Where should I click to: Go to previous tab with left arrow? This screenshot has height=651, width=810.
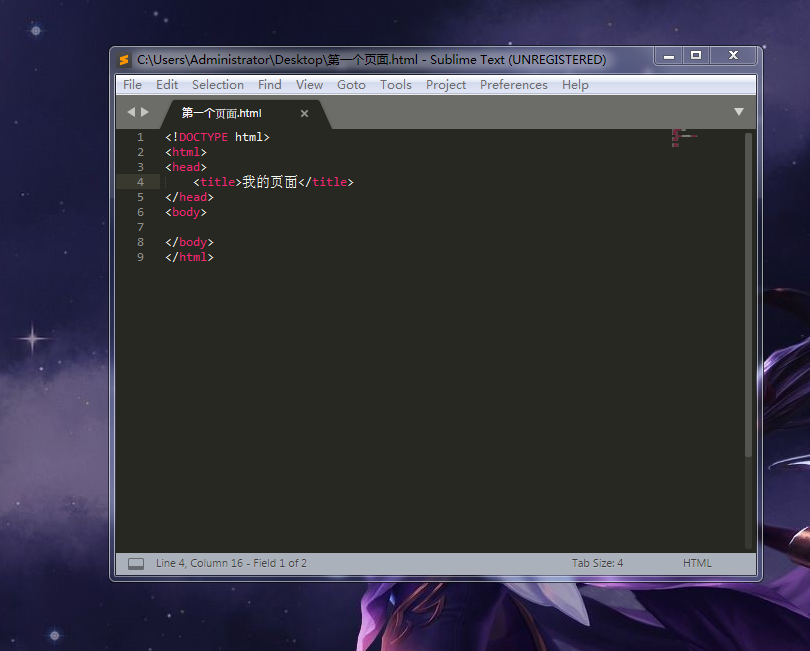pos(131,112)
